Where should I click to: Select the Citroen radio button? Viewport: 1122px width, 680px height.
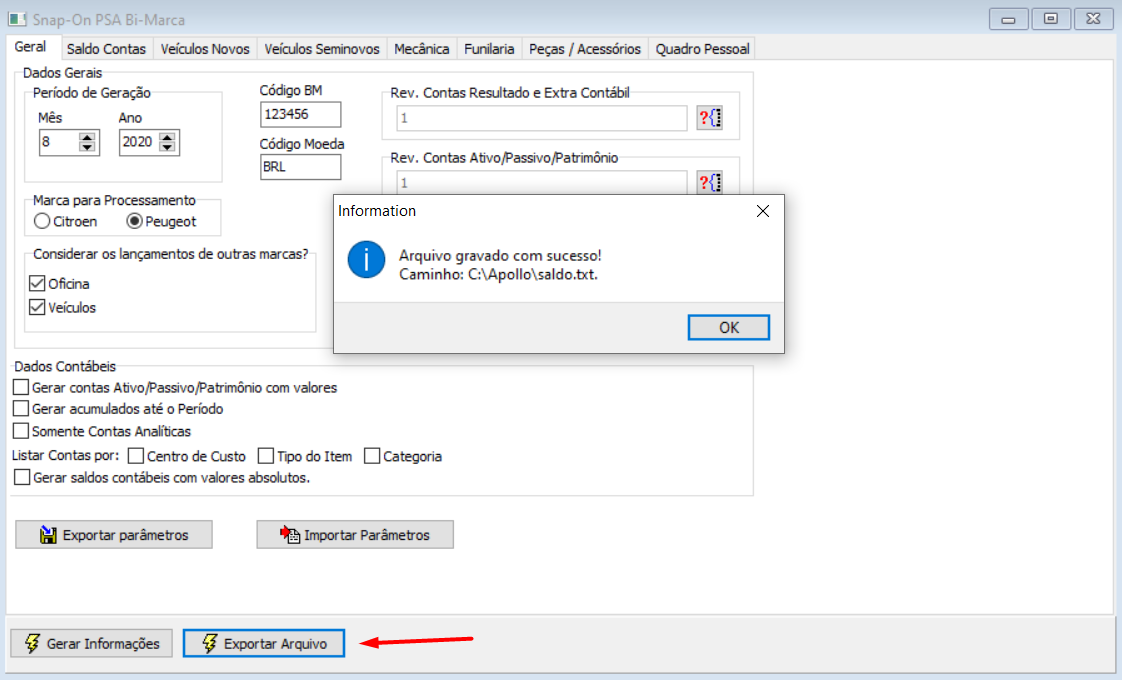(x=42, y=221)
